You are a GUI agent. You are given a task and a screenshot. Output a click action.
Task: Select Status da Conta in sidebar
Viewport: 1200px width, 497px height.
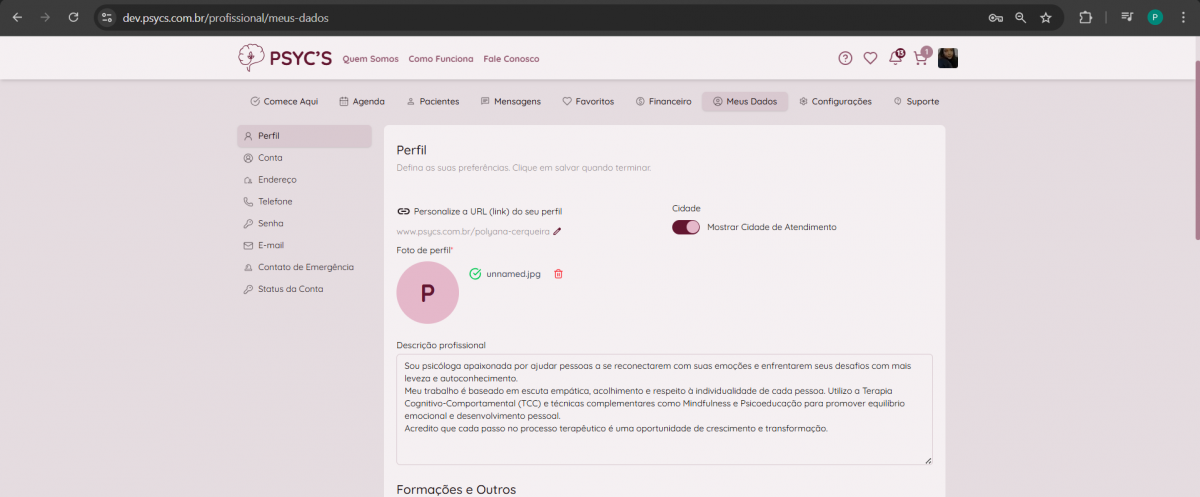pos(290,289)
